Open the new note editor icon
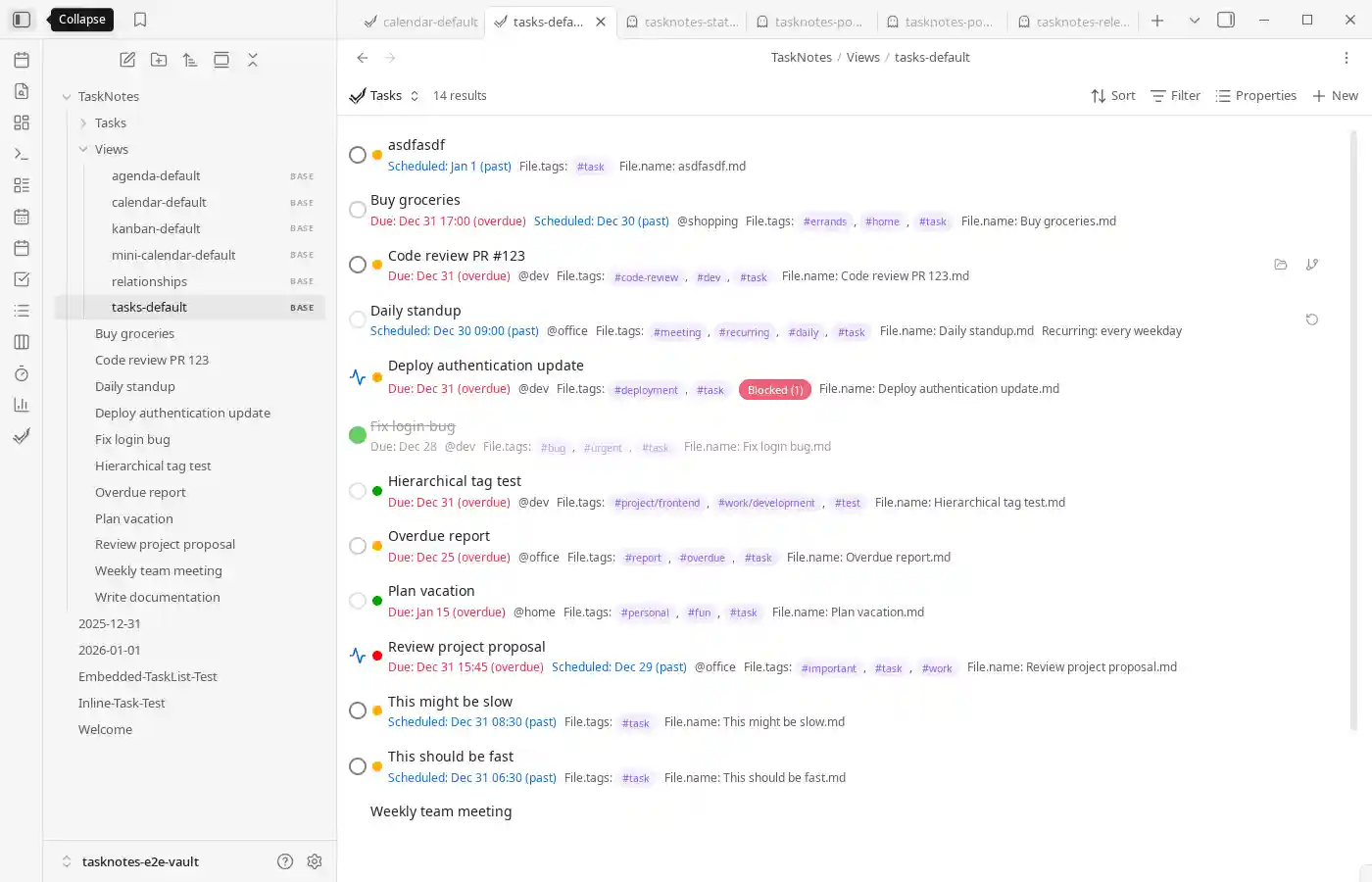The height and width of the screenshot is (882, 1372). [x=126, y=60]
